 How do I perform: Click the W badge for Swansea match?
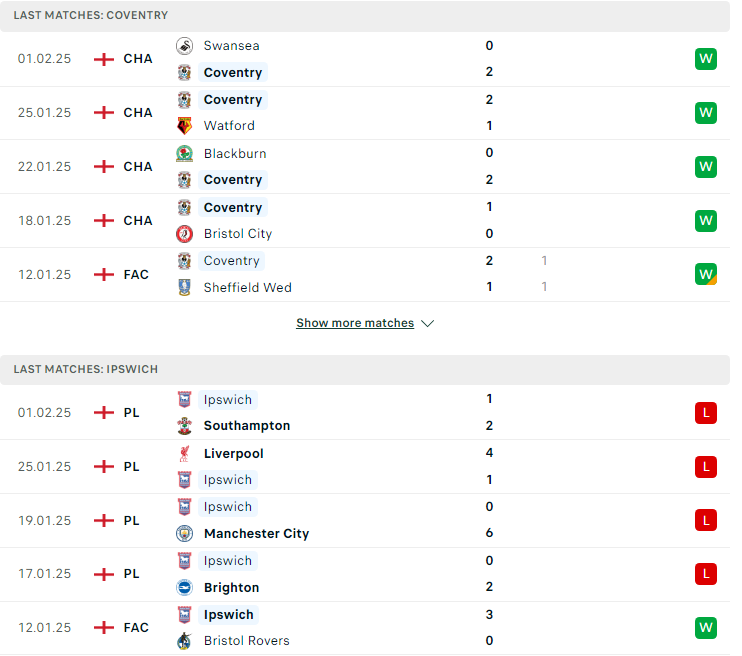(x=706, y=59)
